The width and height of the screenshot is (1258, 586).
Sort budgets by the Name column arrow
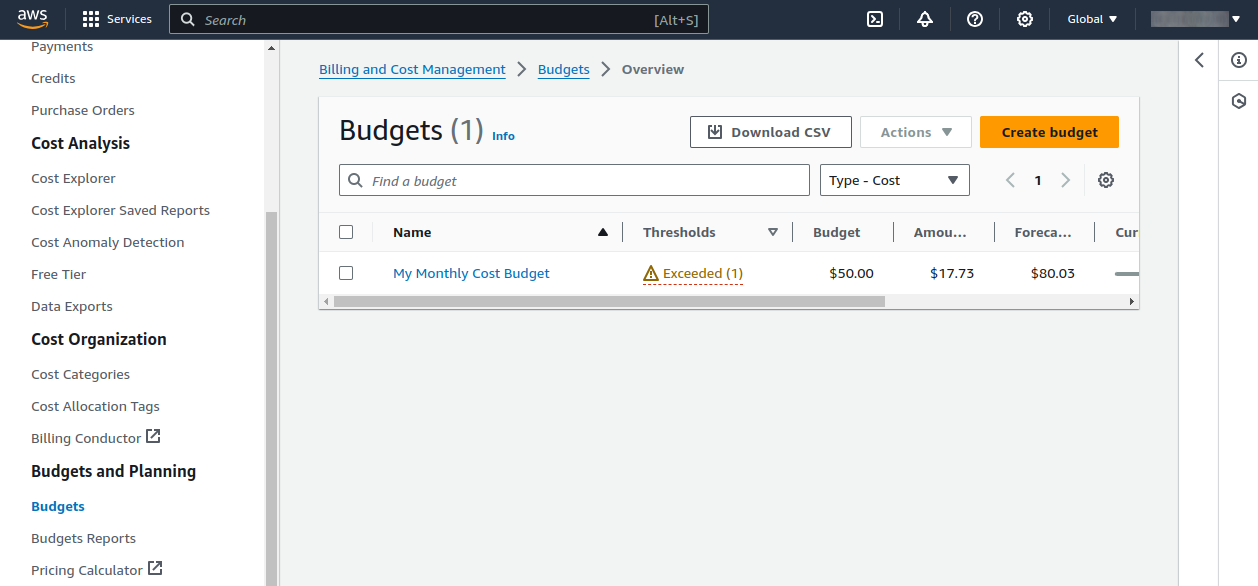pyautogui.click(x=602, y=231)
